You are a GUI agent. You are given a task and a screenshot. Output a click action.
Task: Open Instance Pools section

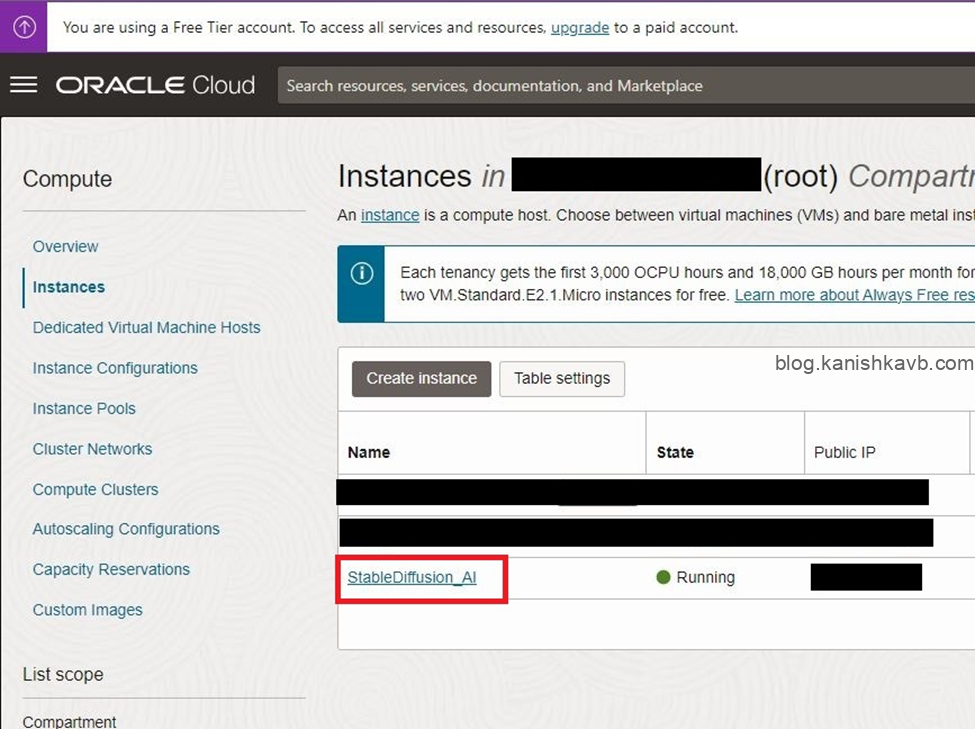pyautogui.click(x=84, y=408)
